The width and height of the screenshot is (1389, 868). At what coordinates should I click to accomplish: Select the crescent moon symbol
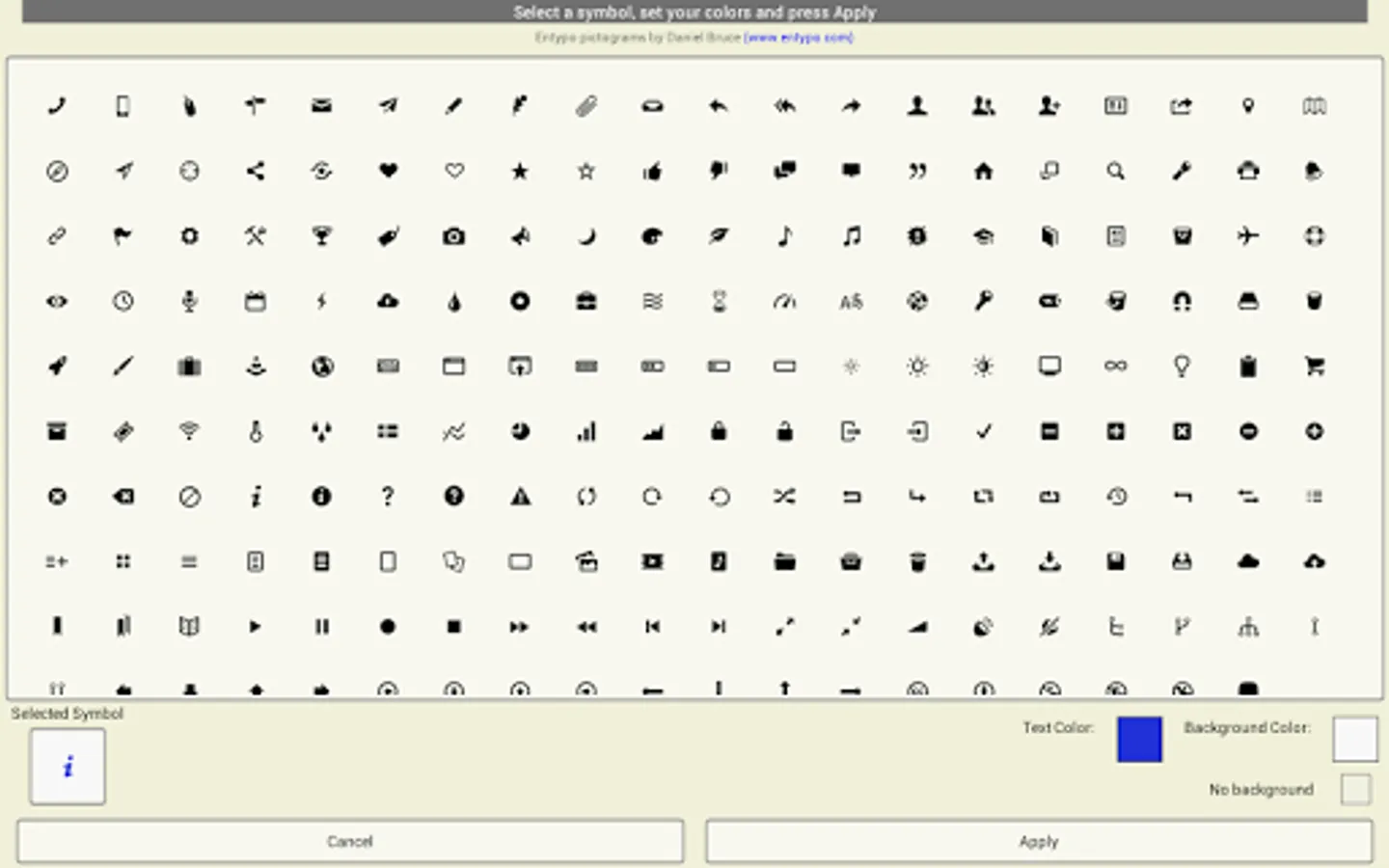[586, 236]
